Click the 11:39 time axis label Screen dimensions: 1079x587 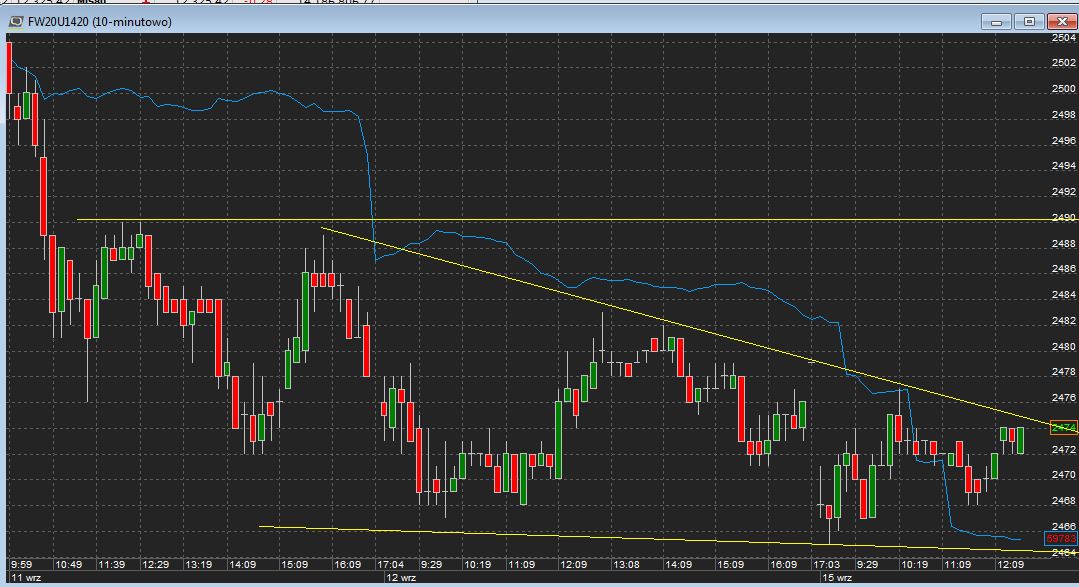click(x=111, y=565)
